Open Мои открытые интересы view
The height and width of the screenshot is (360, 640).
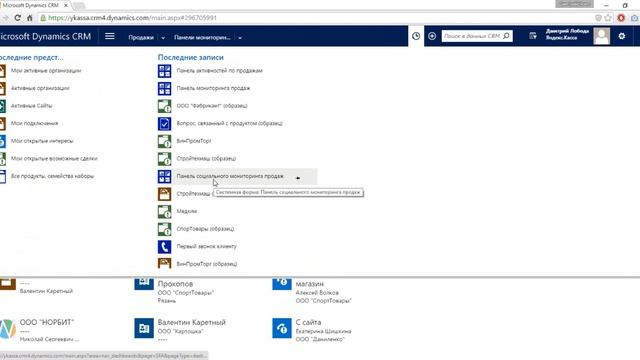click(42, 141)
